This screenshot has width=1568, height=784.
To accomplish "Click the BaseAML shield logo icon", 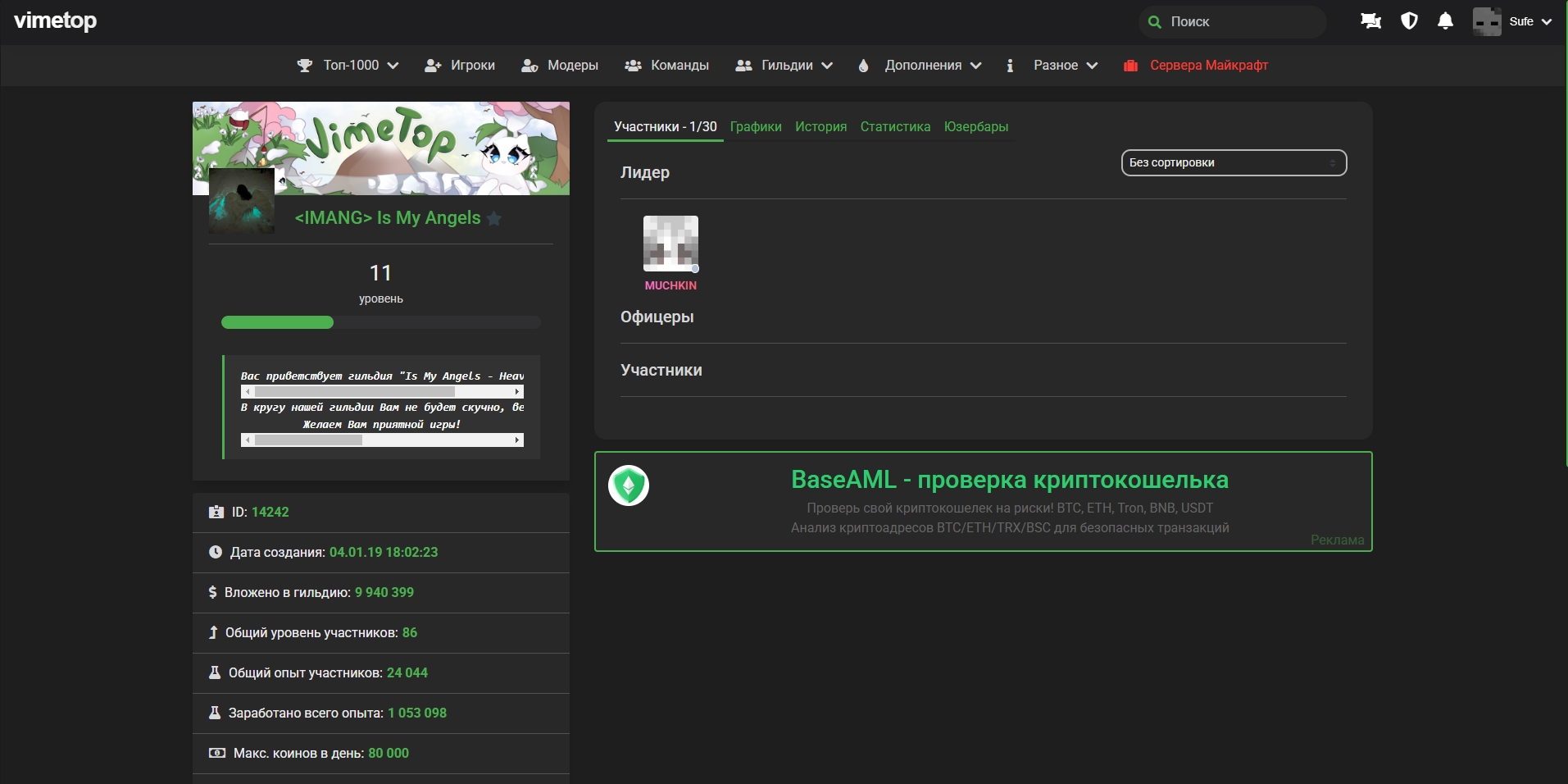I will coord(629,485).
